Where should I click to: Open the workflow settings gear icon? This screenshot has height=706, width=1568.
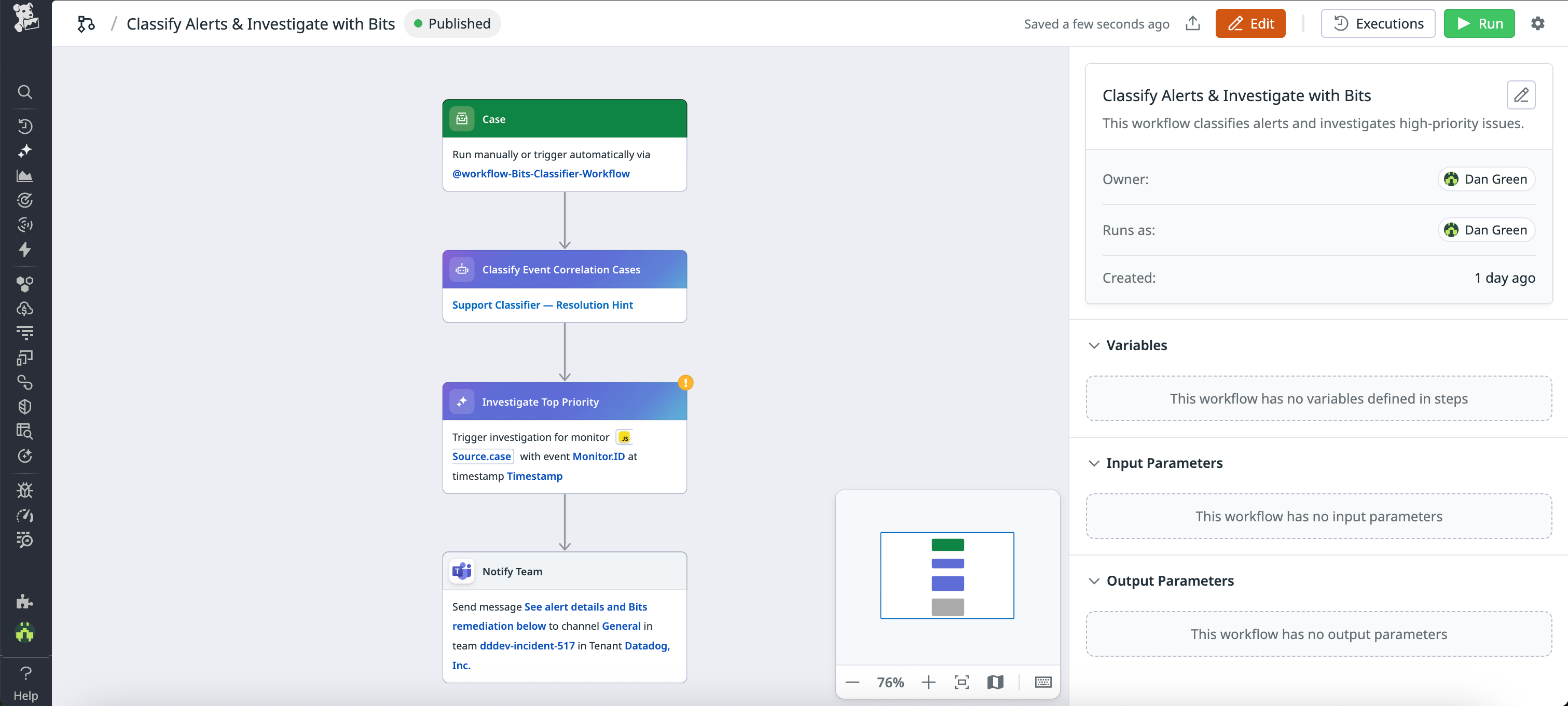tap(1538, 23)
